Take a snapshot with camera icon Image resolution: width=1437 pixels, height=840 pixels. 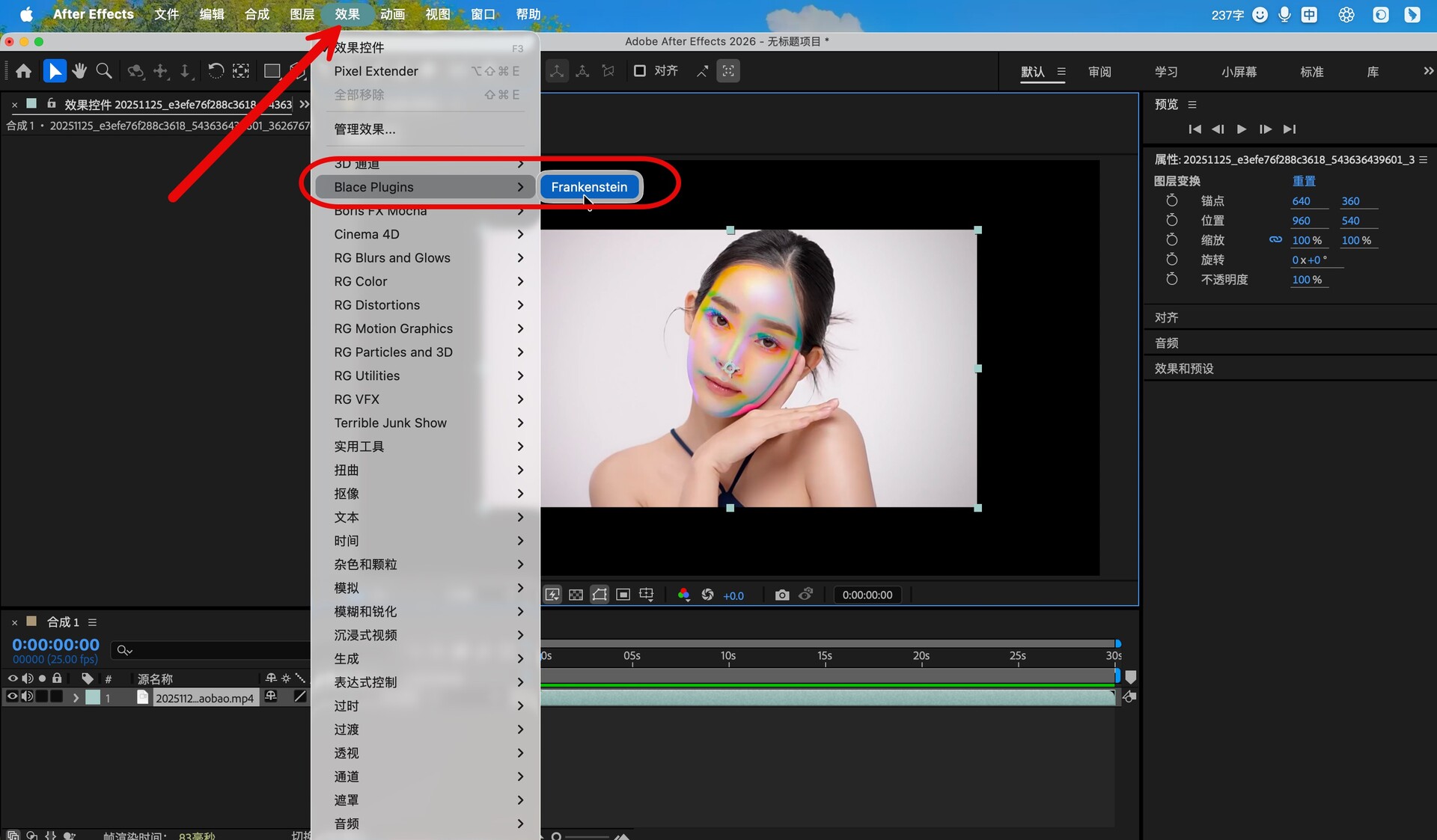pyautogui.click(x=782, y=595)
